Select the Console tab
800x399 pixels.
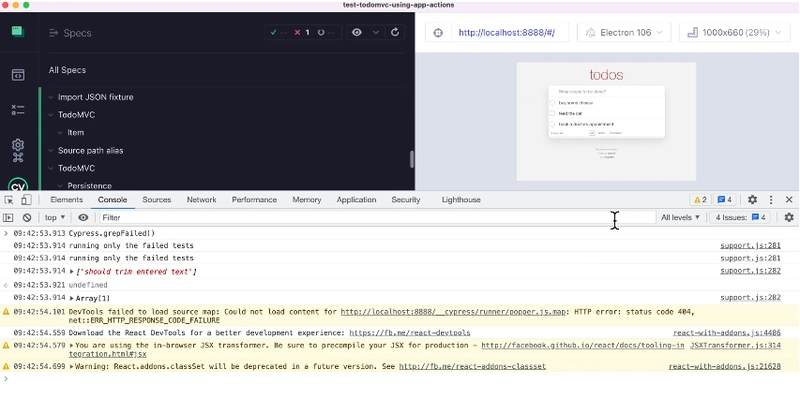pos(113,200)
